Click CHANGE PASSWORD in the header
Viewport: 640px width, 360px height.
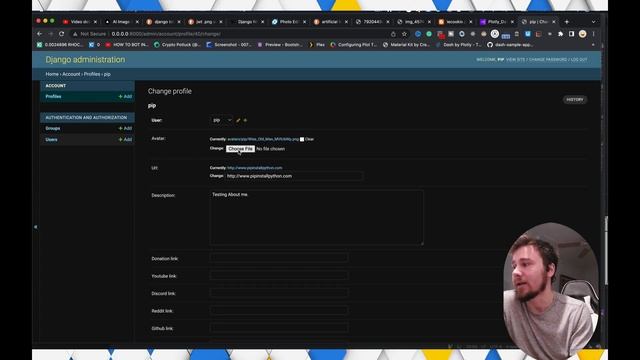click(548, 60)
